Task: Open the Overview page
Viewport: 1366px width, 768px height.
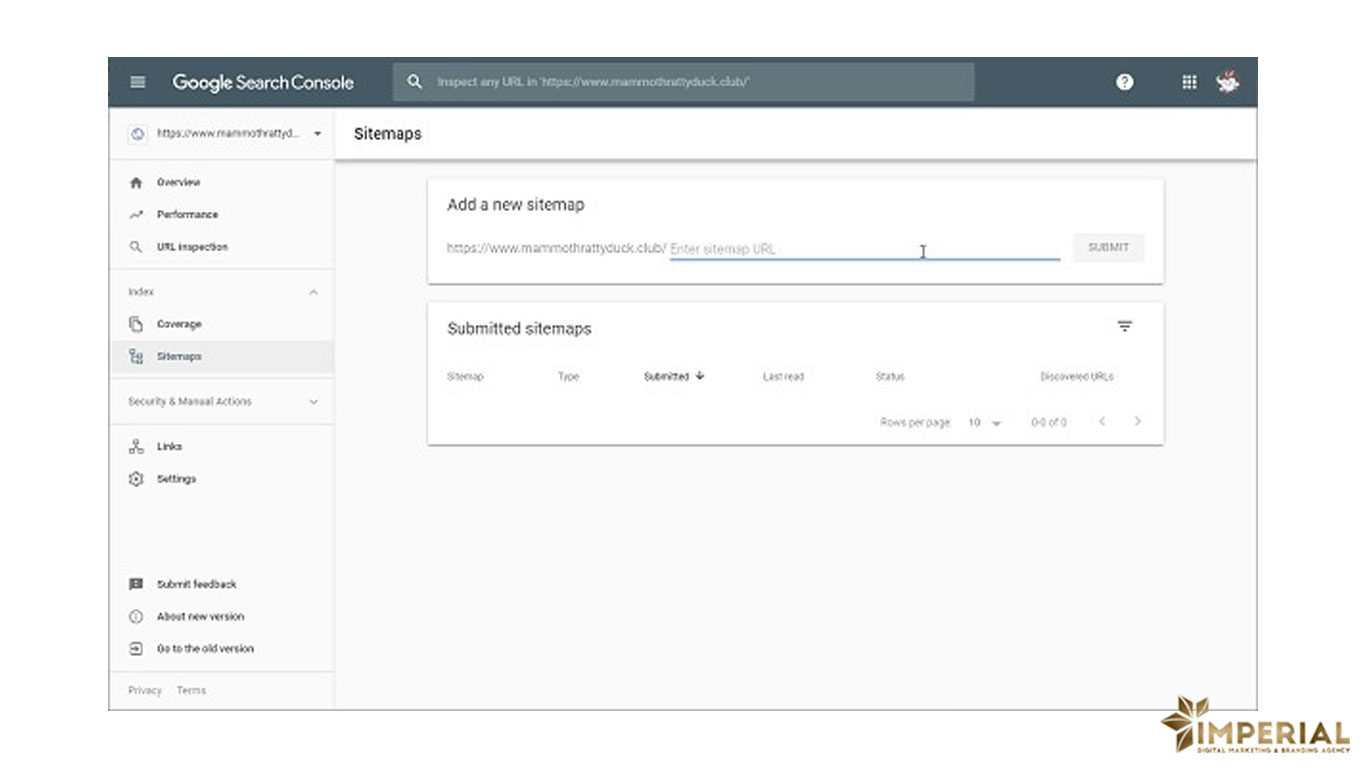Action: pos(178,183)
